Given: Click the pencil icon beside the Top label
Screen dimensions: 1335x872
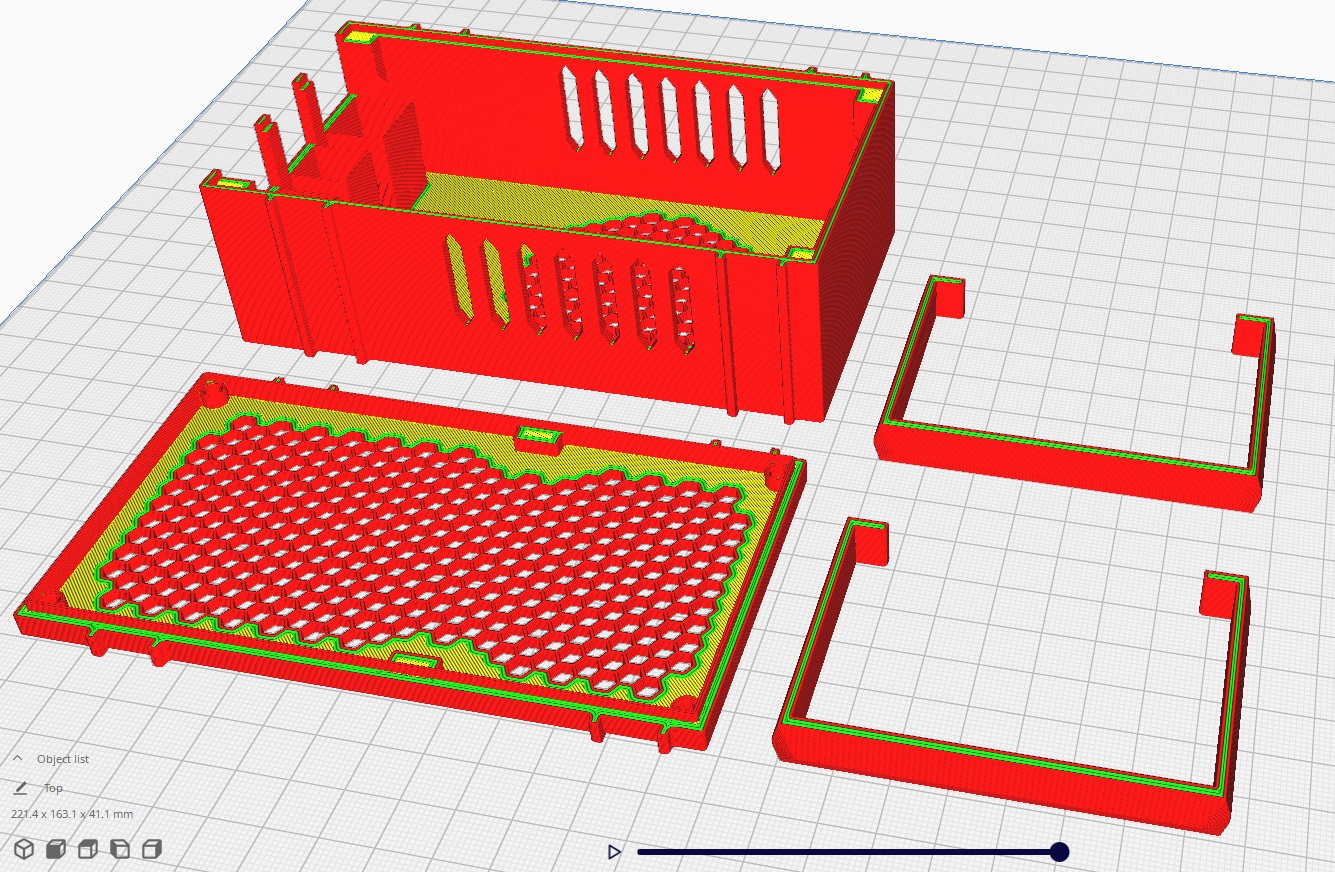Looking at the screenshot, I should pyautogui.click(x=21, y=788).
